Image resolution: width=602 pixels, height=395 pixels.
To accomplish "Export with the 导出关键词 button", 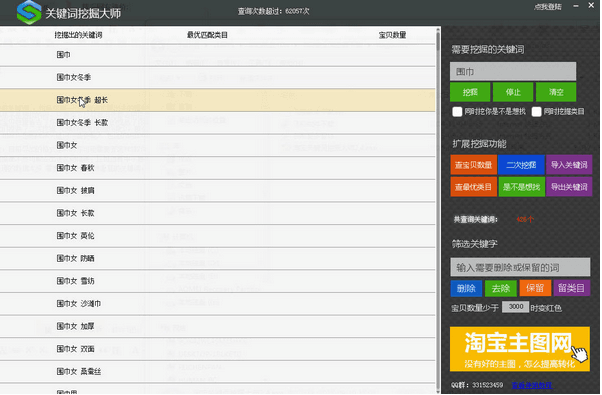I will (569, 187).
